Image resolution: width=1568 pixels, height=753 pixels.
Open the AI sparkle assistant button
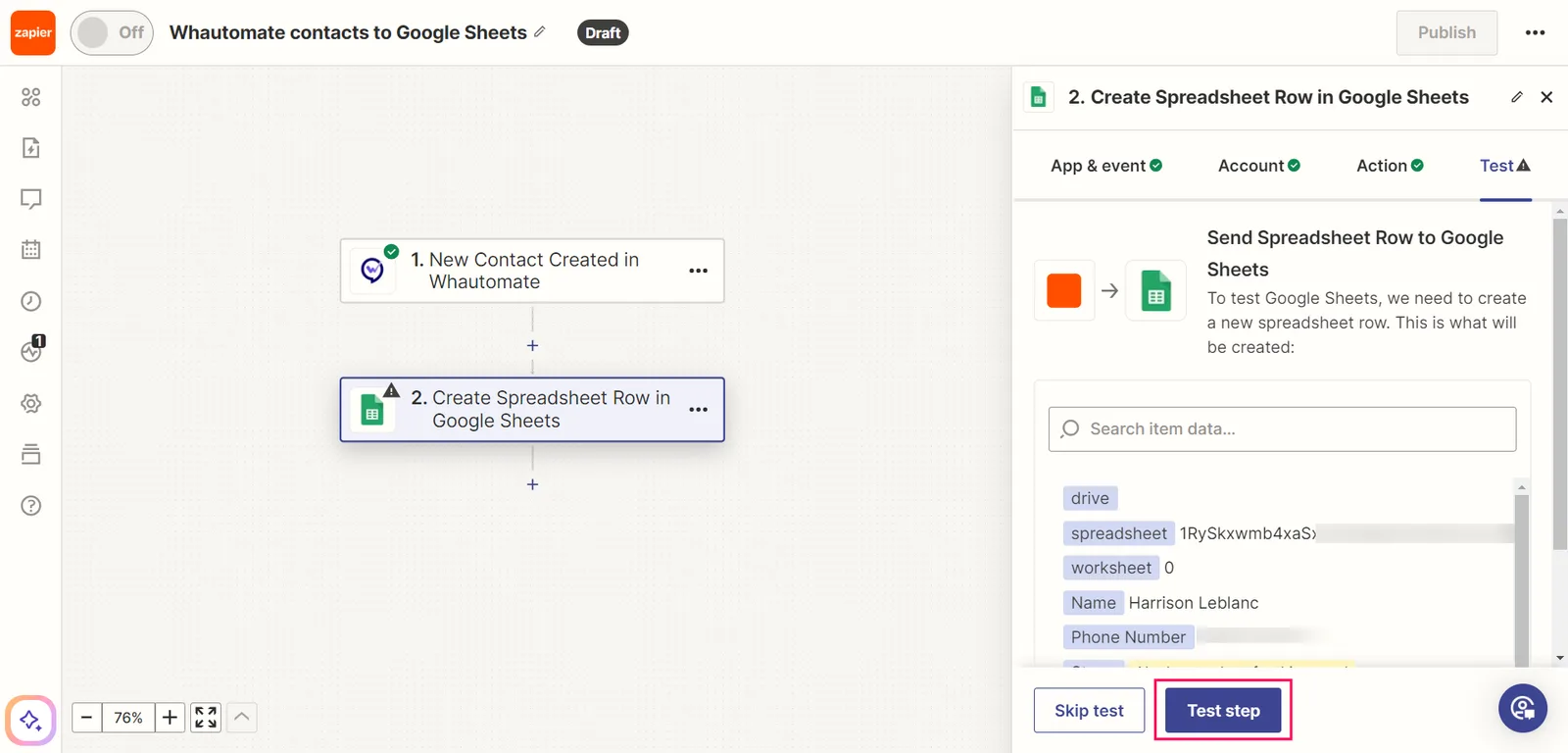click(30, 721)
